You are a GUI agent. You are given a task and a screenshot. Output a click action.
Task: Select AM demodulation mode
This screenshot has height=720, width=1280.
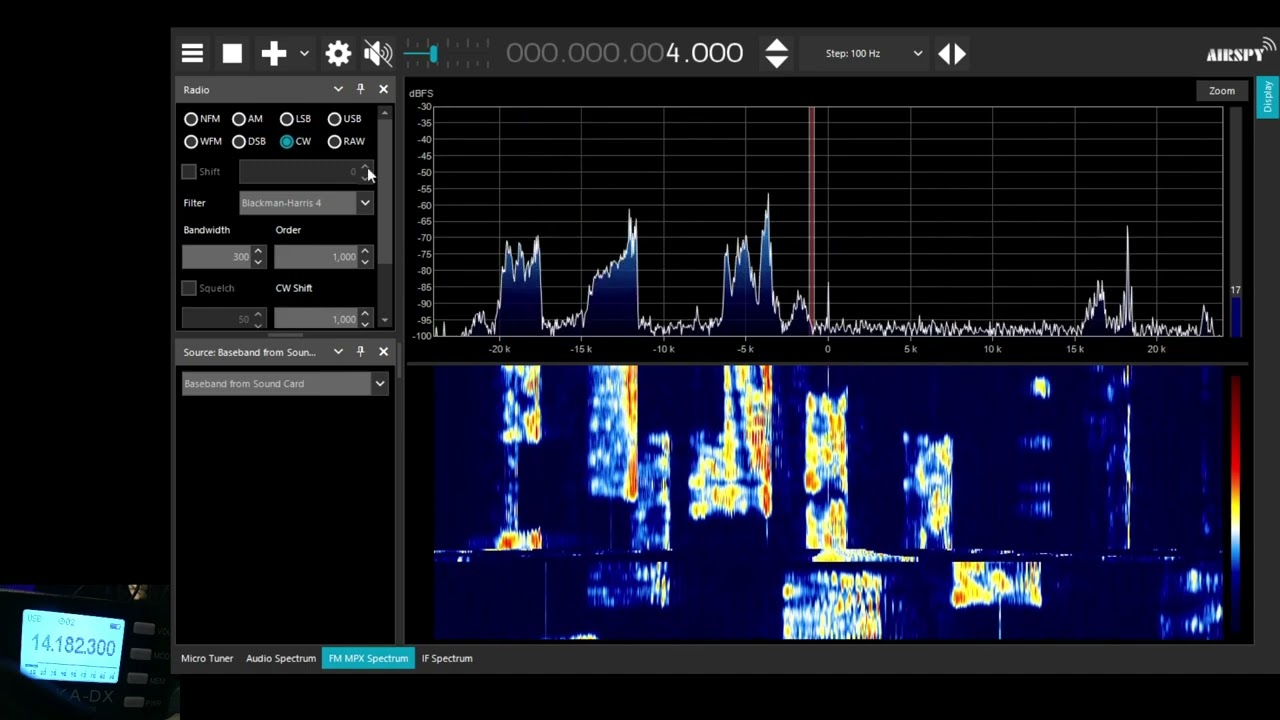[x=247, y=119]
